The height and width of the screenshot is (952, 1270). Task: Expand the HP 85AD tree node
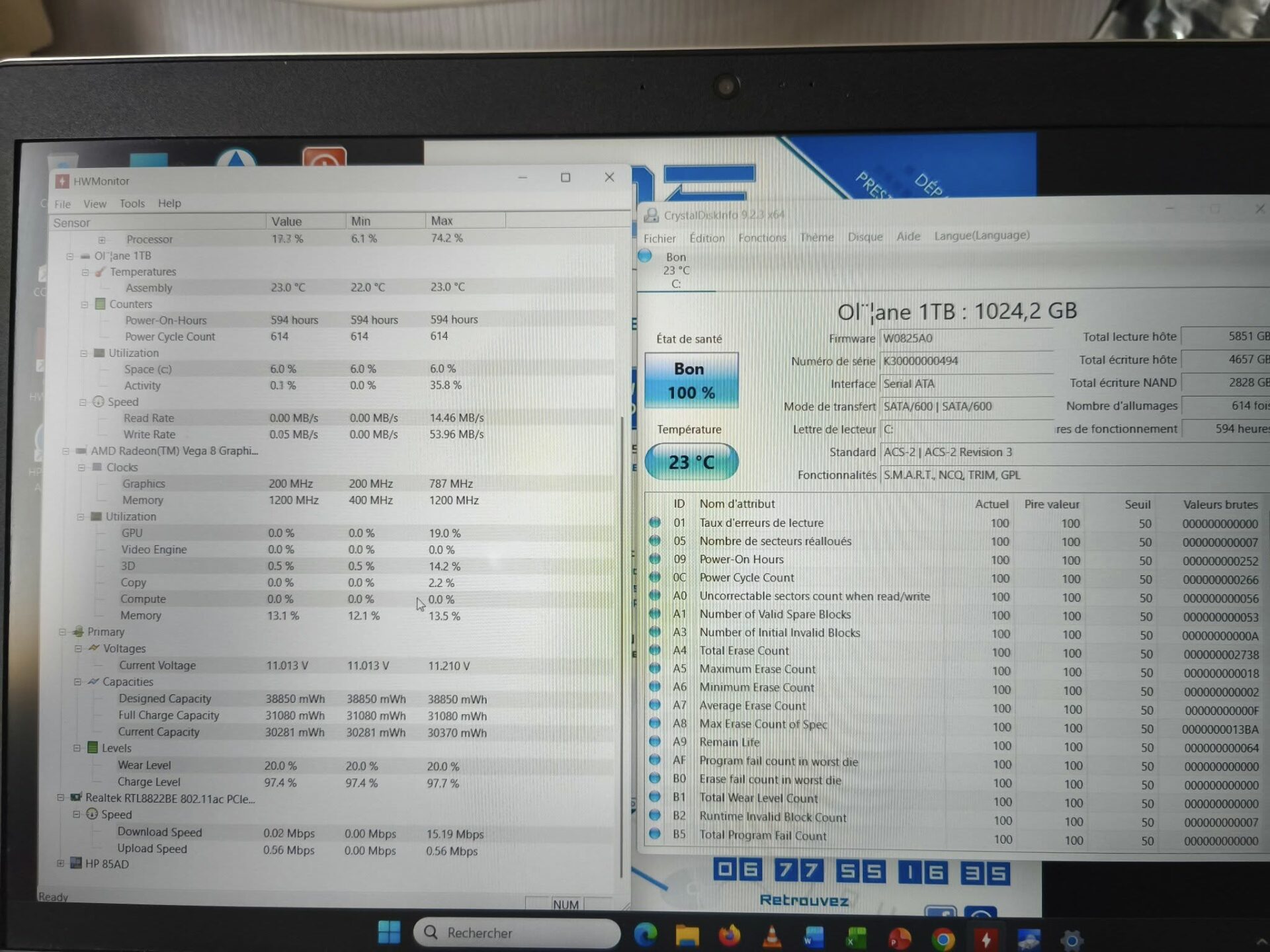(x=60, y=863)
